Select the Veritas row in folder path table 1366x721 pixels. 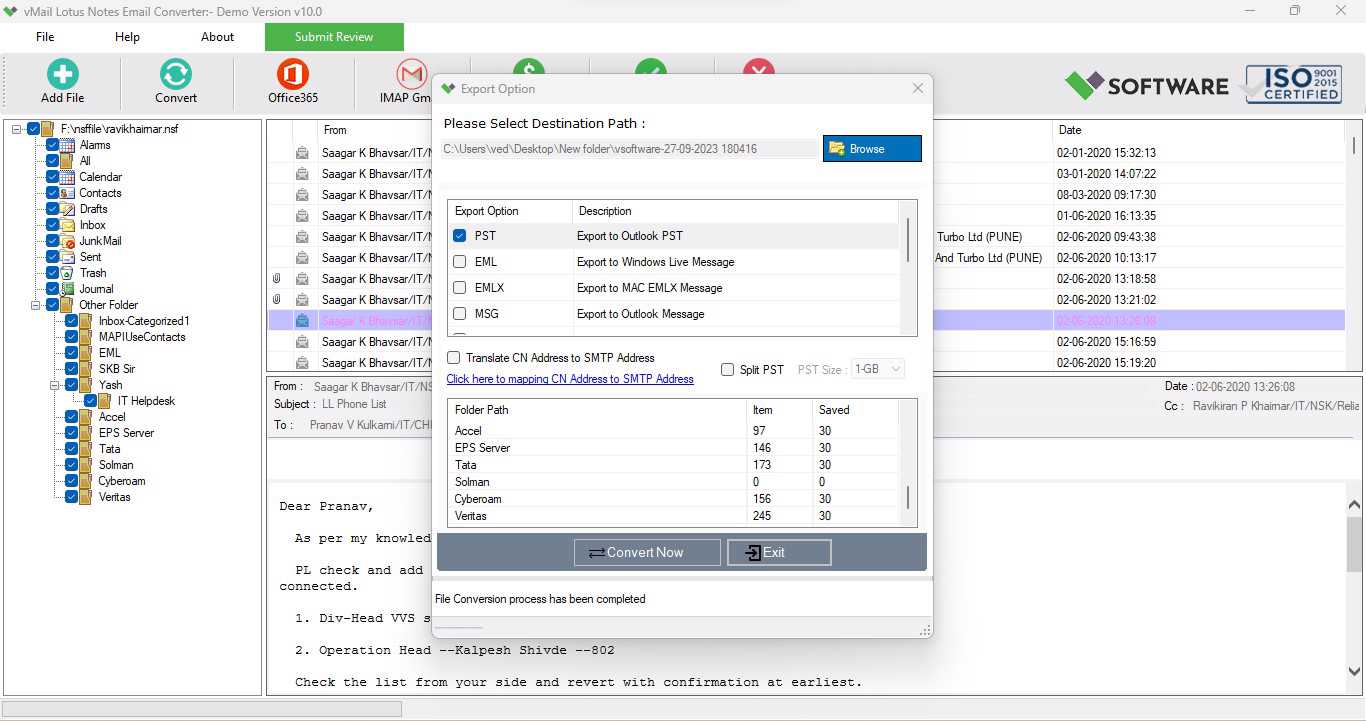[x=675, y=516]
